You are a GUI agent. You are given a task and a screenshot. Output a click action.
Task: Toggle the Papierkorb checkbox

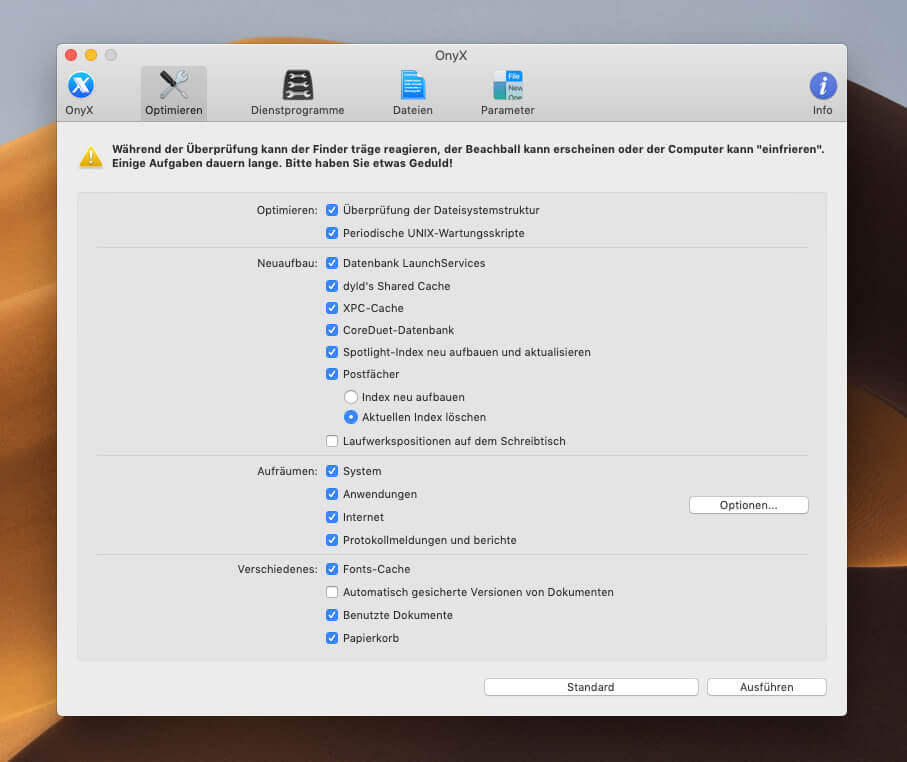(x=332, y=638)
